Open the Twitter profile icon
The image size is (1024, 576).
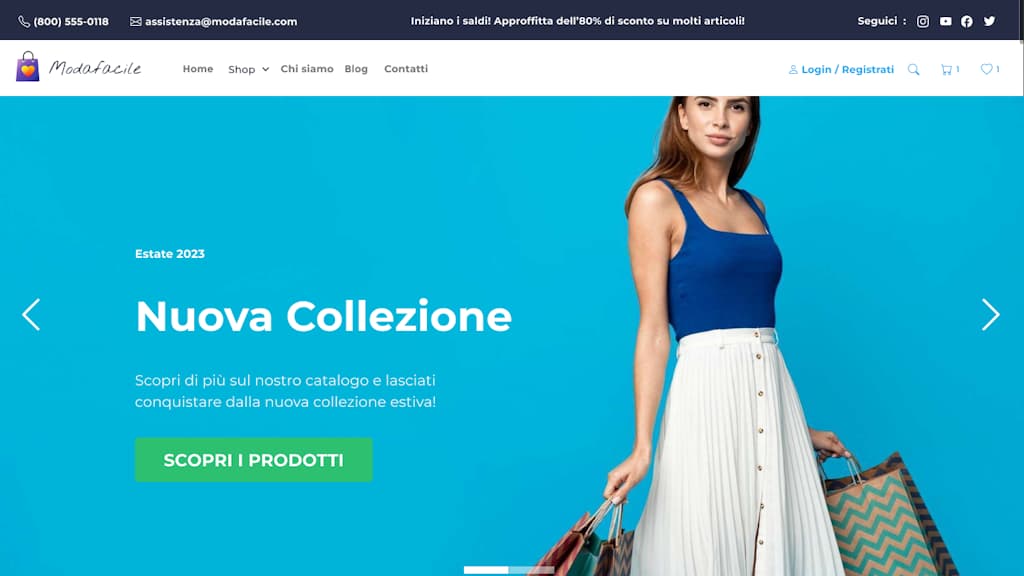point(989,22)
